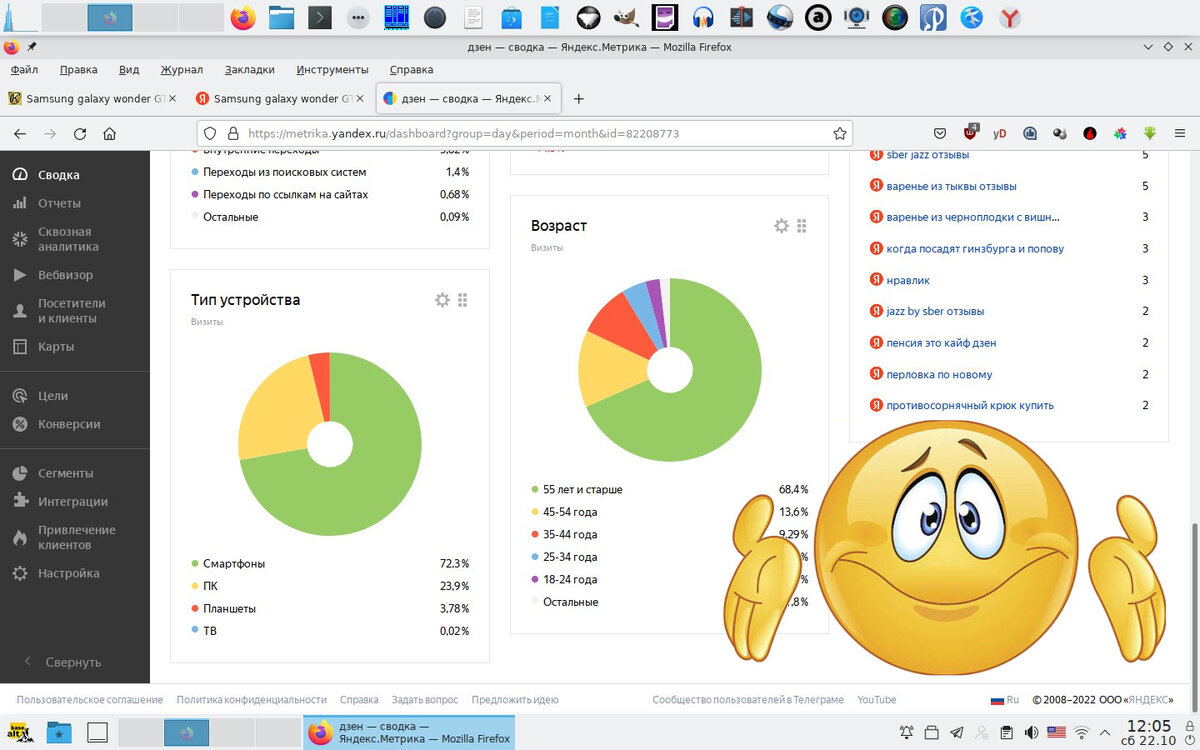Open terminal from the top panel
The width and height of the screenshot is (1200, 750).
pos(319,17)
